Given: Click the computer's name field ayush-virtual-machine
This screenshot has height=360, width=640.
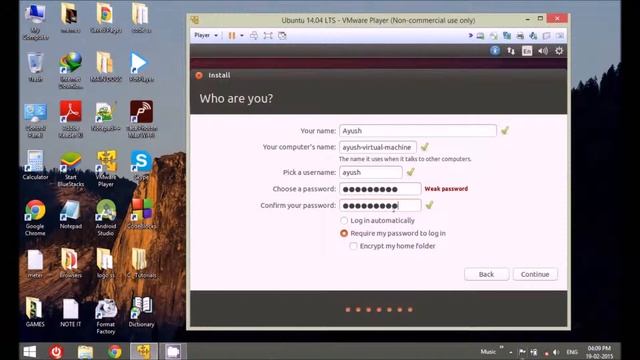Looking at the screenshot, I should (x=378, y=147).
